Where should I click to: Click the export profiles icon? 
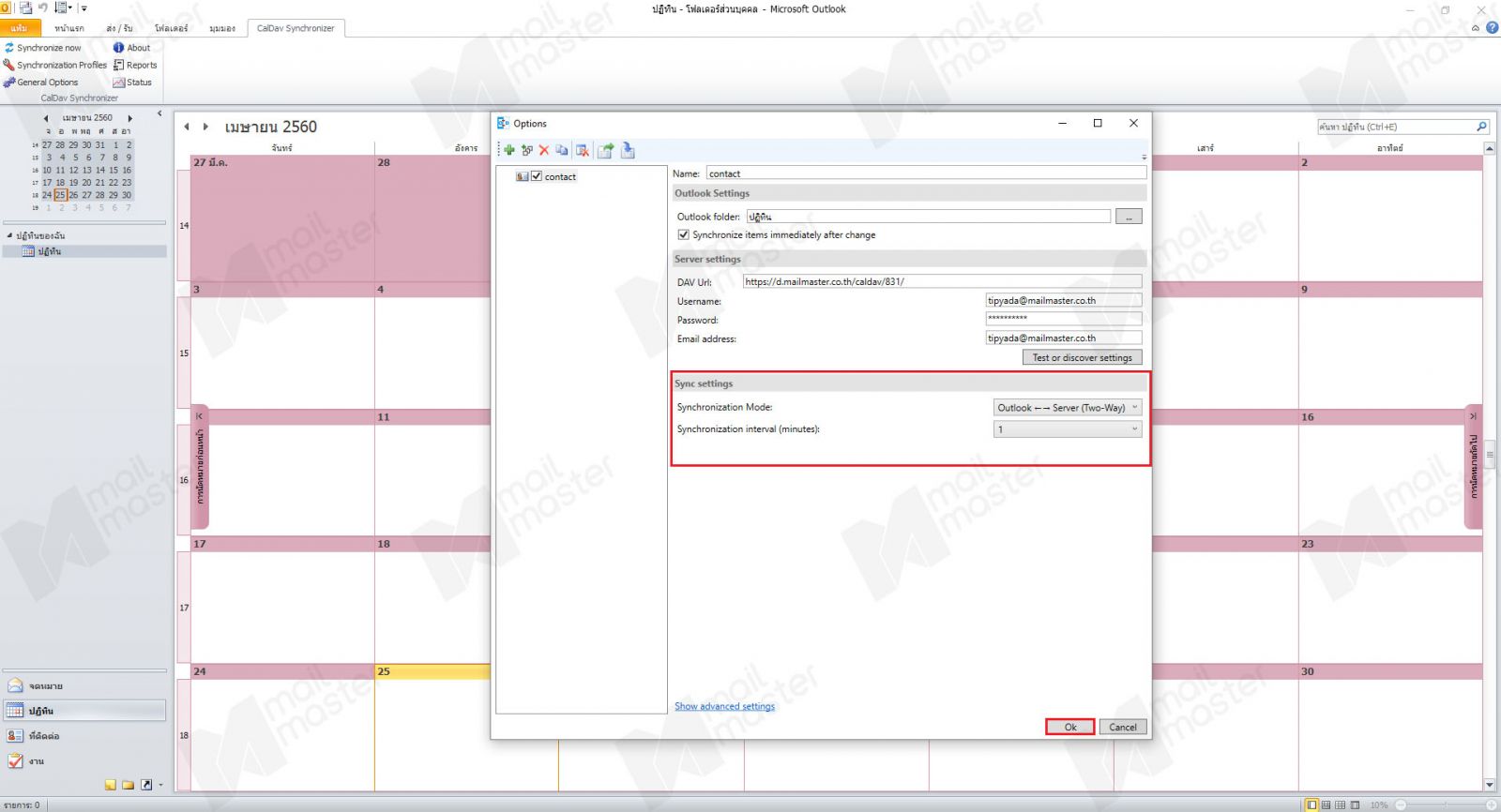pyautogui.click(x=605, y=150)
